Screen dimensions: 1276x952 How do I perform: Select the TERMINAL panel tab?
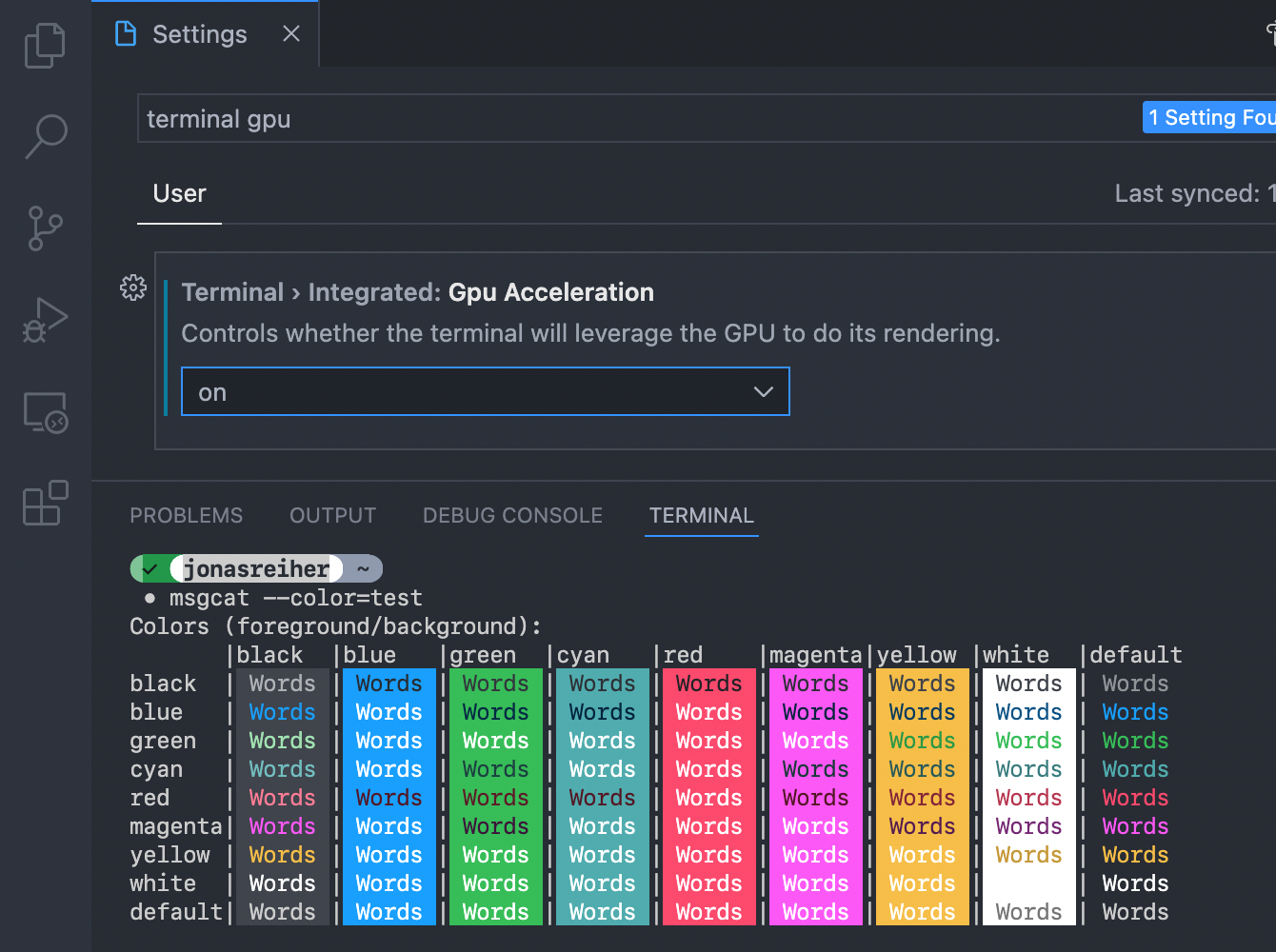point(701,515)
